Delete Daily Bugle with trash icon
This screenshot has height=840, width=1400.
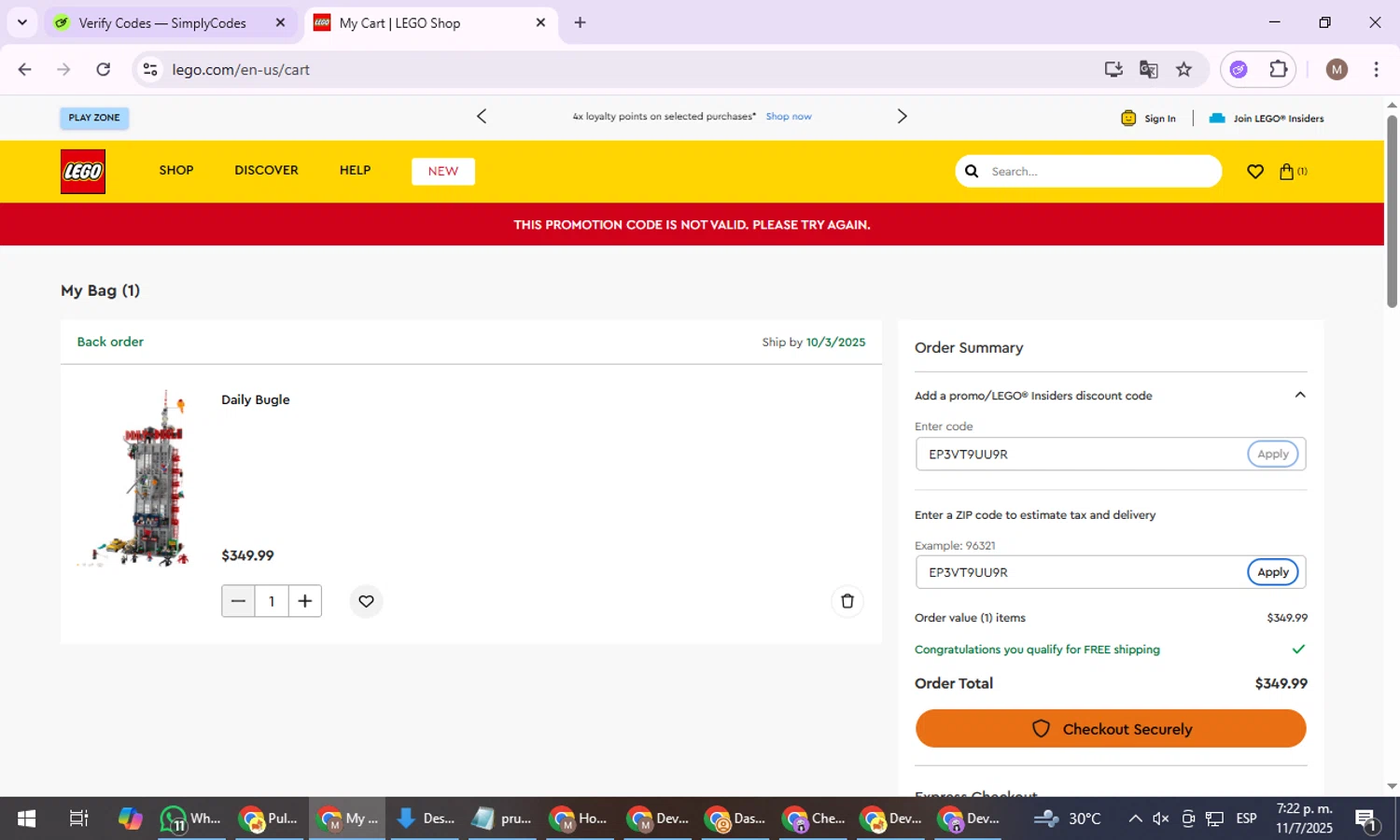point(847,601)
